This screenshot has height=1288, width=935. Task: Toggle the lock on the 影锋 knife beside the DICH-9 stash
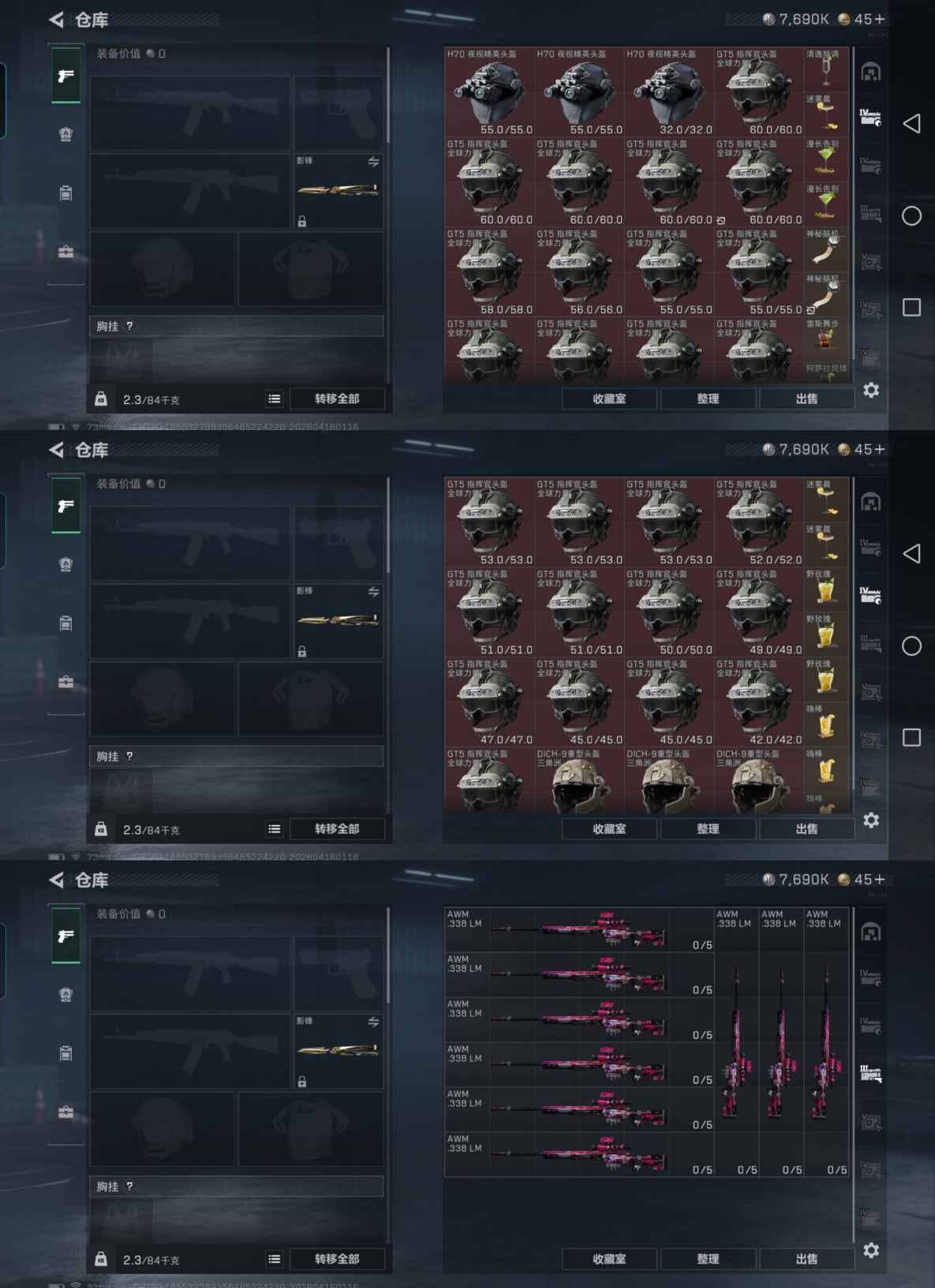301,652
